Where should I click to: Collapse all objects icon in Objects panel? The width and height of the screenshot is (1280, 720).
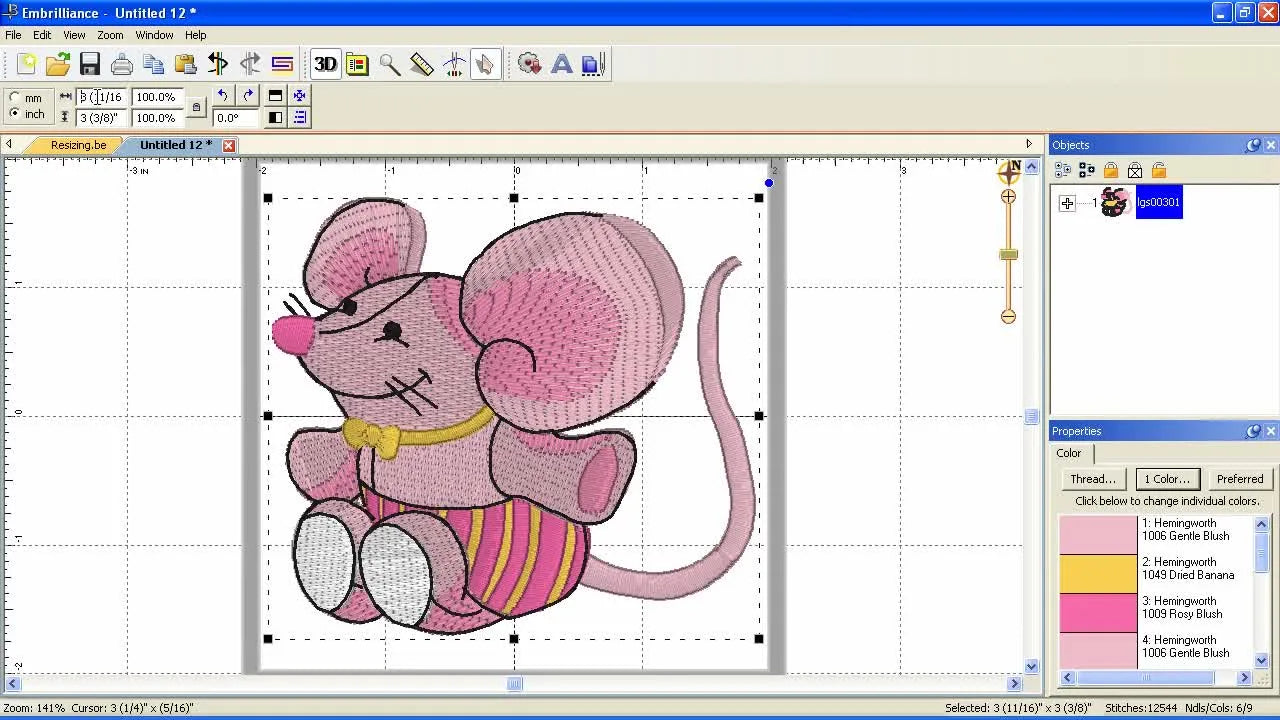(1087, 171)
